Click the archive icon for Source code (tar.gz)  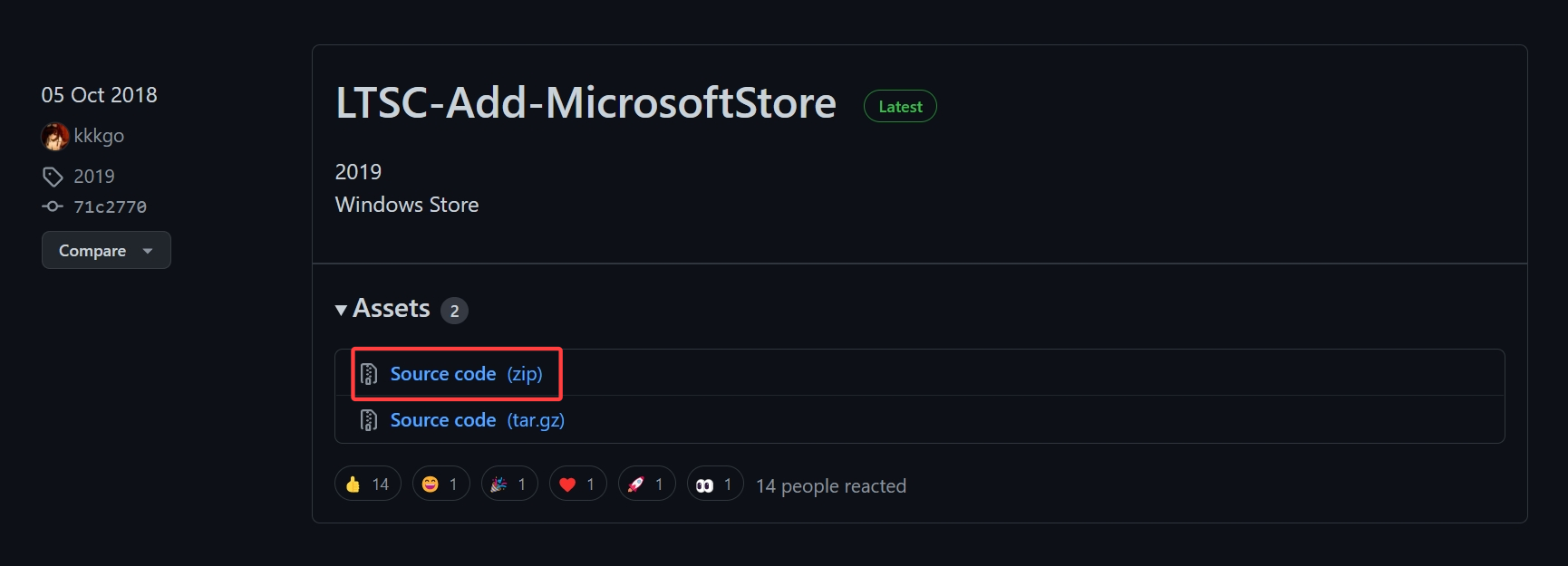(369, 419)
